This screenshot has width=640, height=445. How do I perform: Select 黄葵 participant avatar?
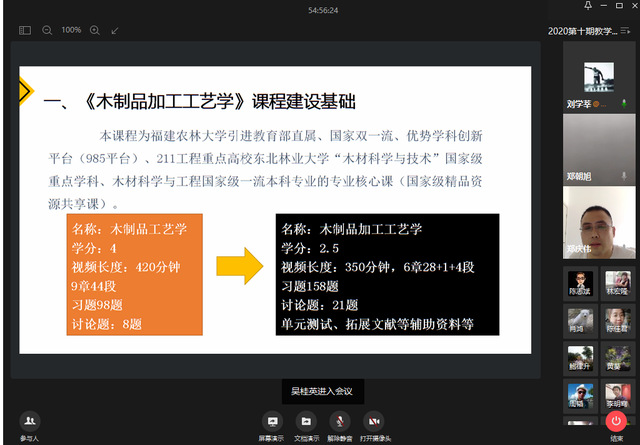pos(618,358)
